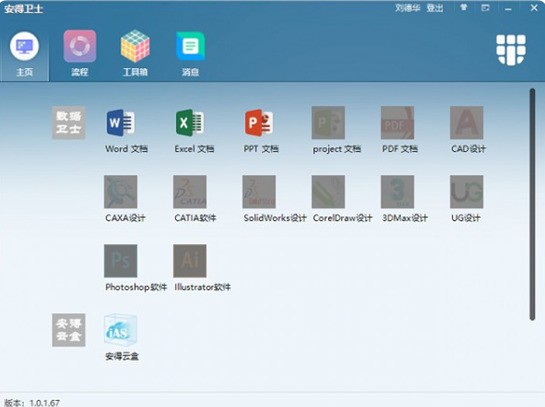Image resolution: width=545 pixels, height=407 pixels.
Task: Close the 安得卫士 window
Action: tap(534, 8)
